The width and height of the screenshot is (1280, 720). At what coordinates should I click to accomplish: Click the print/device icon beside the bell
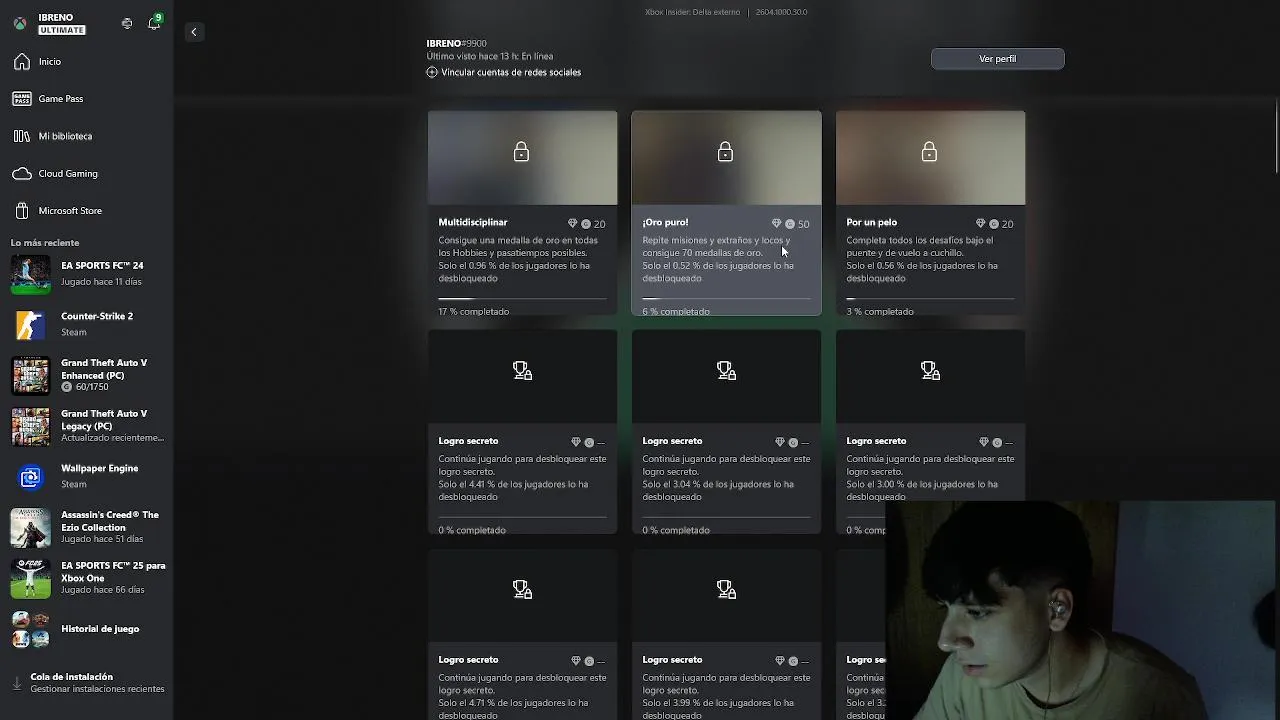point(127,23)
